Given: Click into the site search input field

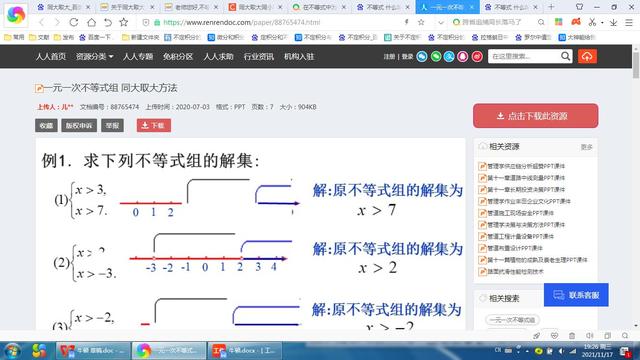Looking at the screenshot, I should (x=524, y=56).
